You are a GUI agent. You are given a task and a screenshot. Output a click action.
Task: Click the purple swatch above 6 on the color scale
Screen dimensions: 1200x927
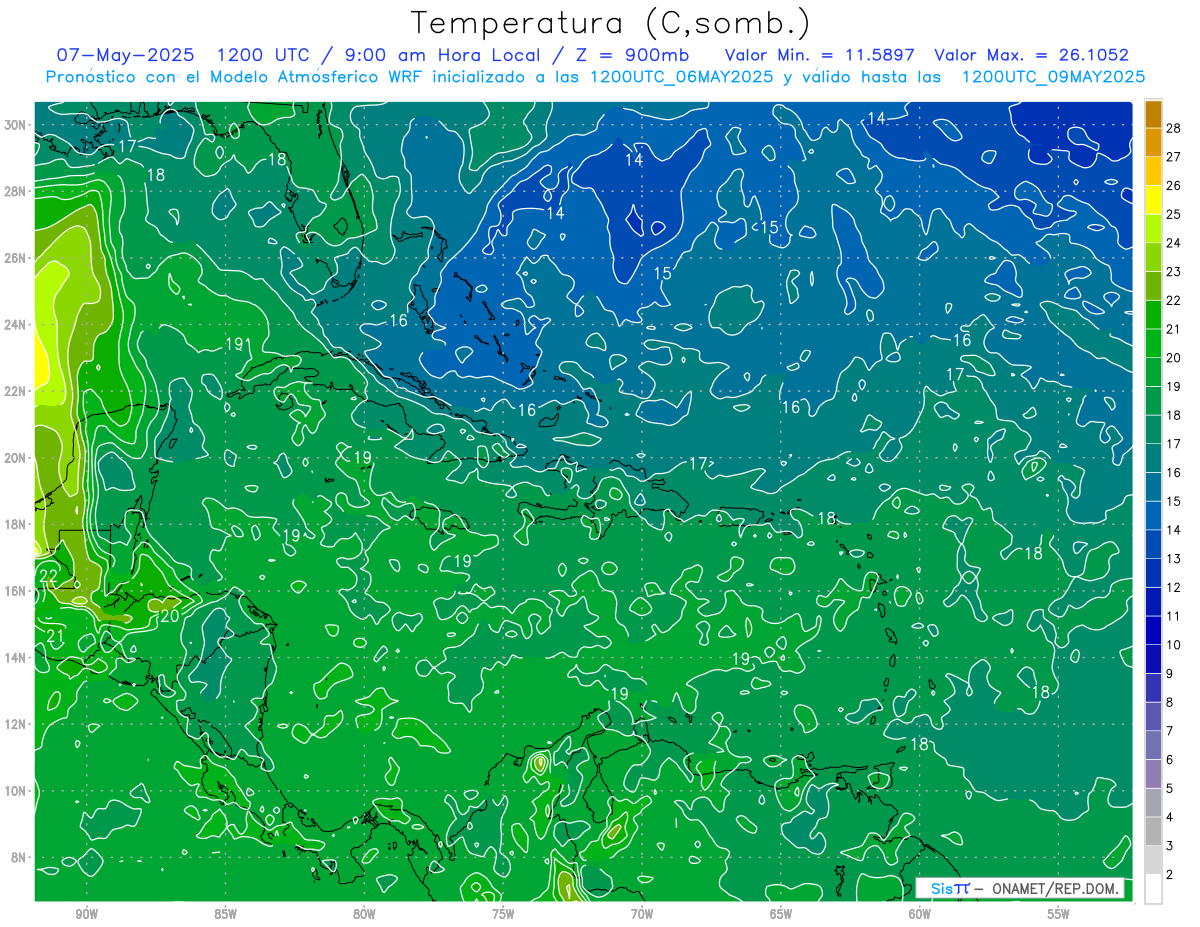[1153, 746]
